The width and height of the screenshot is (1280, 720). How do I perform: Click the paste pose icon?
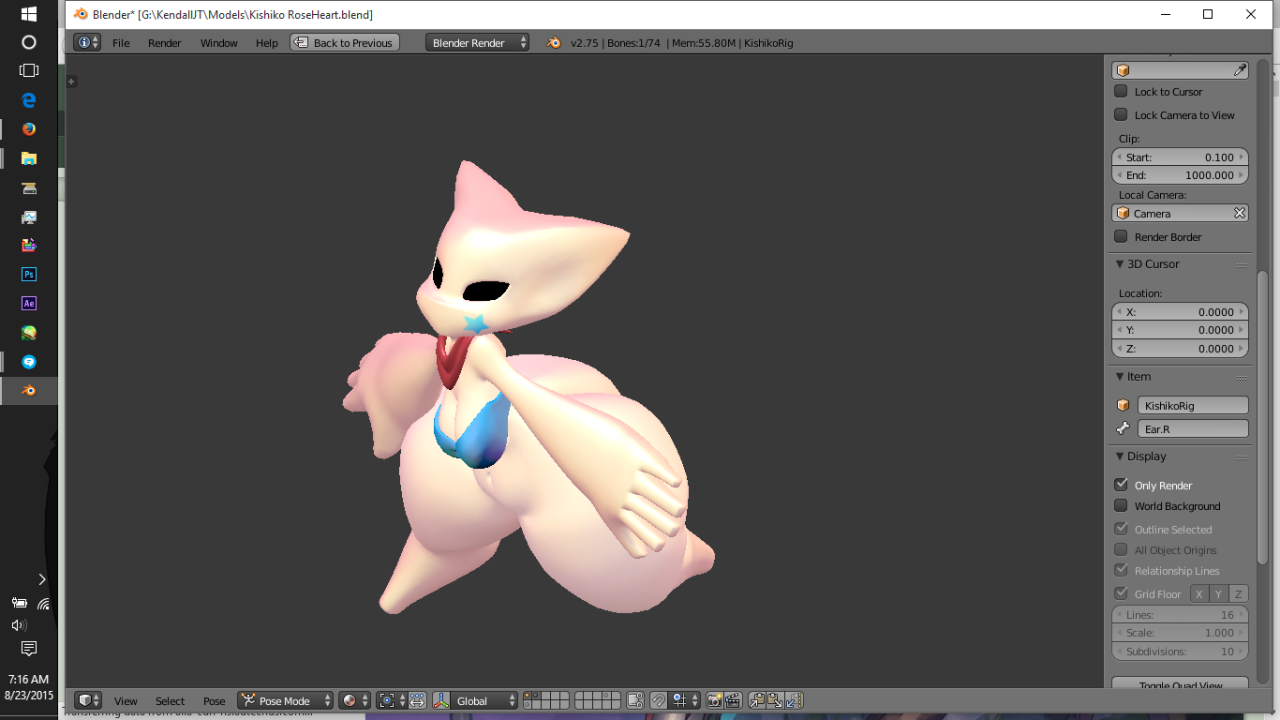[775, 701]
